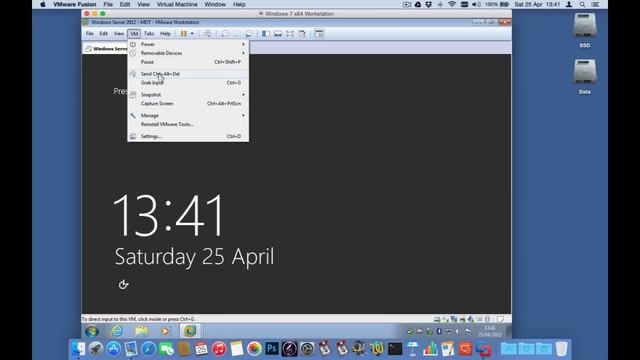Click the Workstation pause toolbar button
Screen dimensions: 640x360
184,33
